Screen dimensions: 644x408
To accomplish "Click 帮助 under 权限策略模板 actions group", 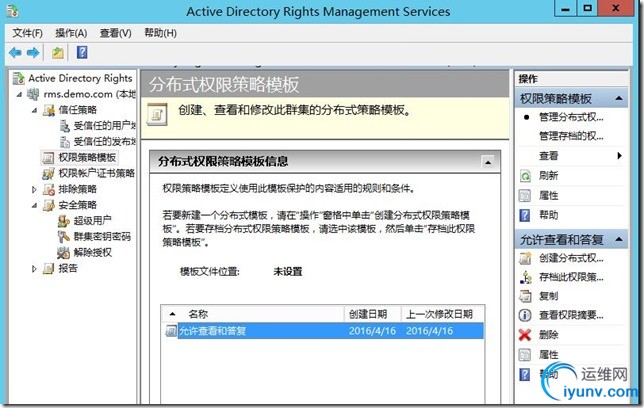I will point(548,215).
